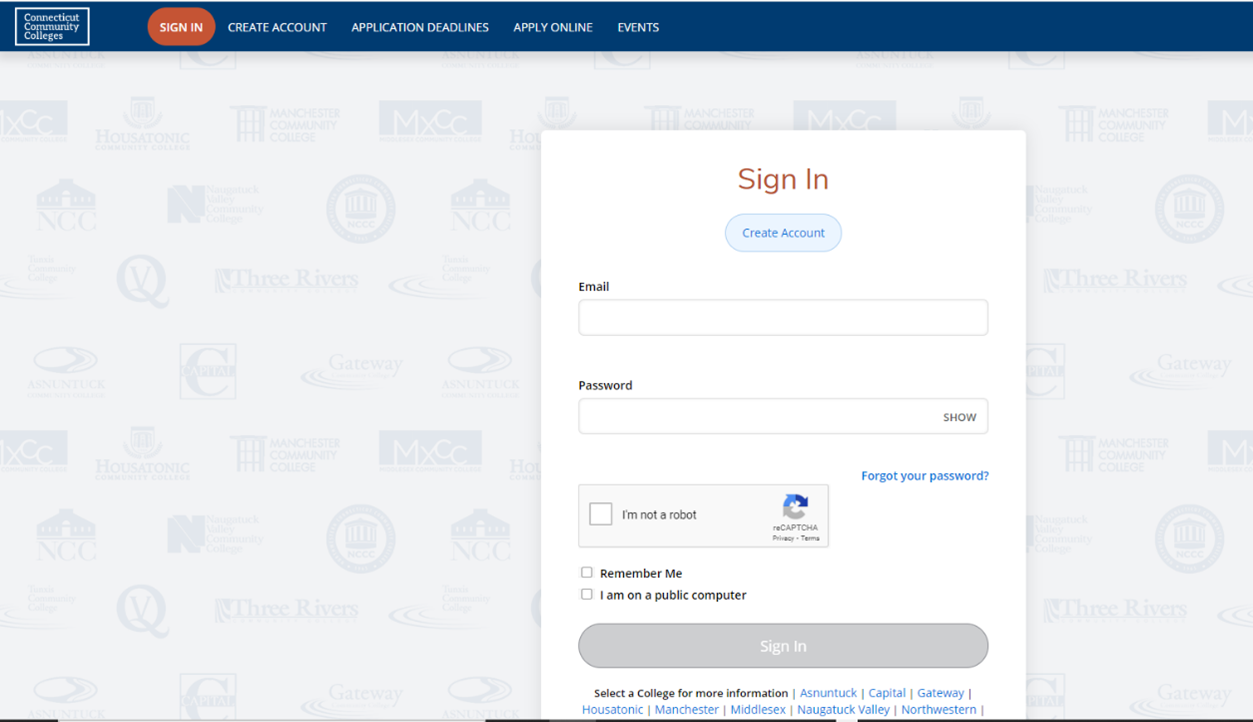Open reCAPTCHA Terms link

810,538
